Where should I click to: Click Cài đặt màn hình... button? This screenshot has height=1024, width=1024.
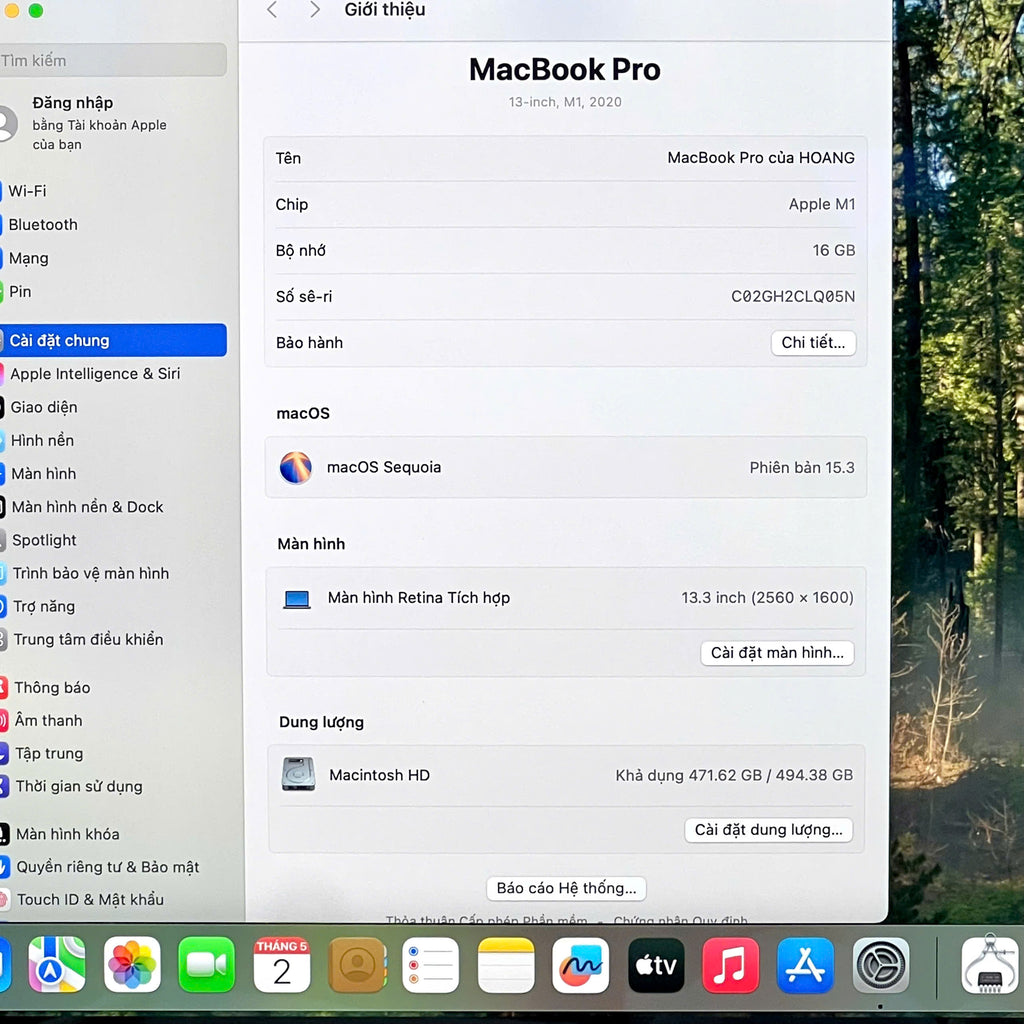[x=777, y=653]
